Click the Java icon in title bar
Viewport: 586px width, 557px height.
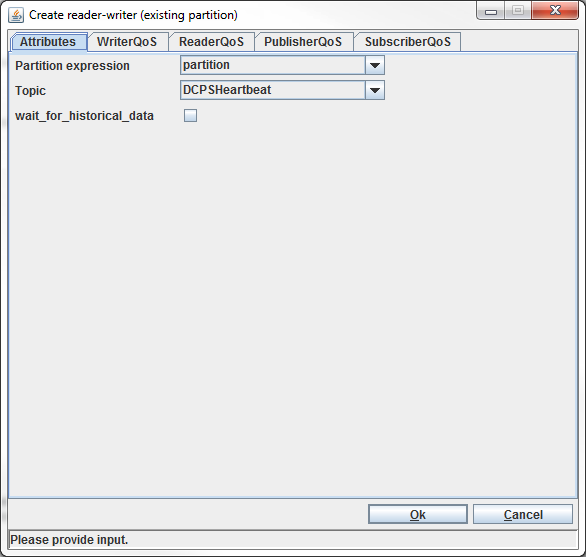(16, 15)
